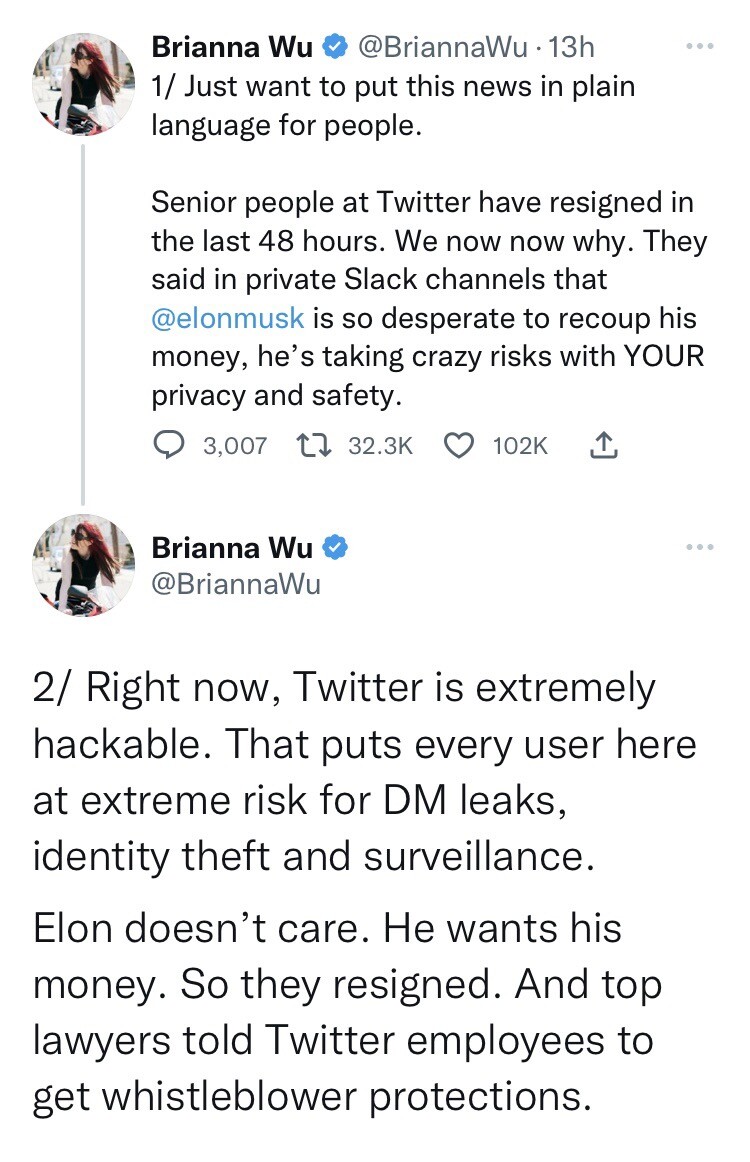Viewport: 750px width, 1162px height.
Task: Open more options on the 2/ tweet
Action: 700,547
